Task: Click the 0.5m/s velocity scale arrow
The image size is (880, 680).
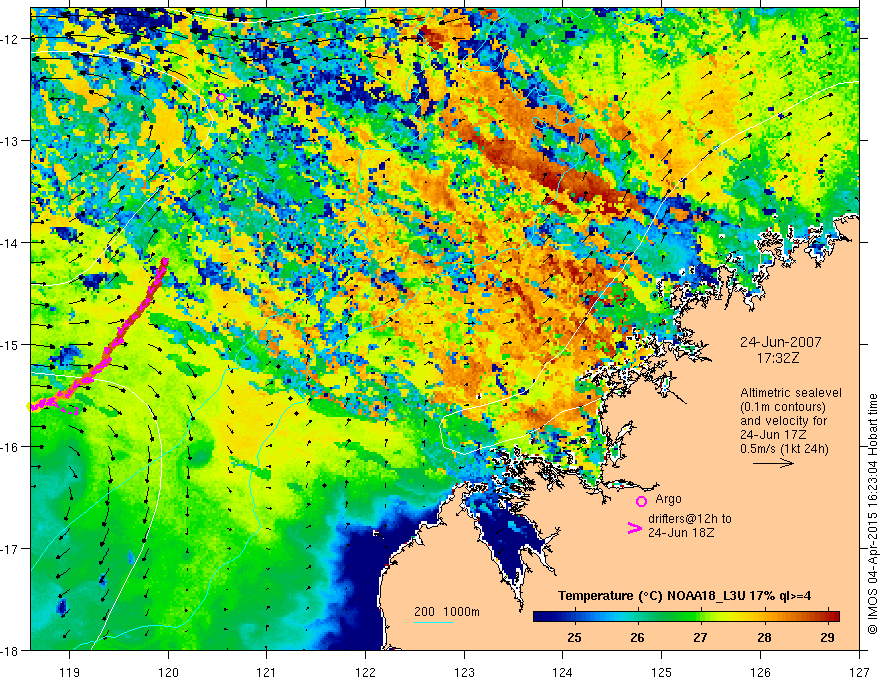Action: click(x=773, y=463)
